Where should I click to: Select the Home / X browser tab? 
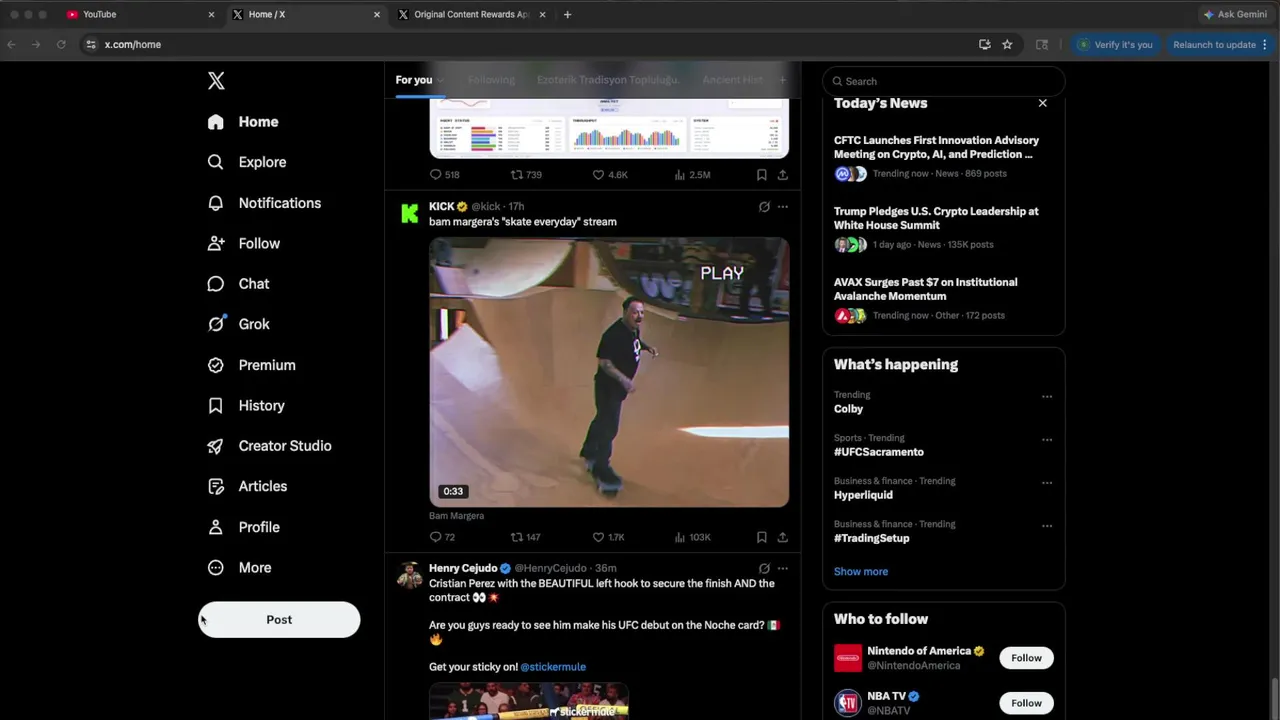(307, 14)
